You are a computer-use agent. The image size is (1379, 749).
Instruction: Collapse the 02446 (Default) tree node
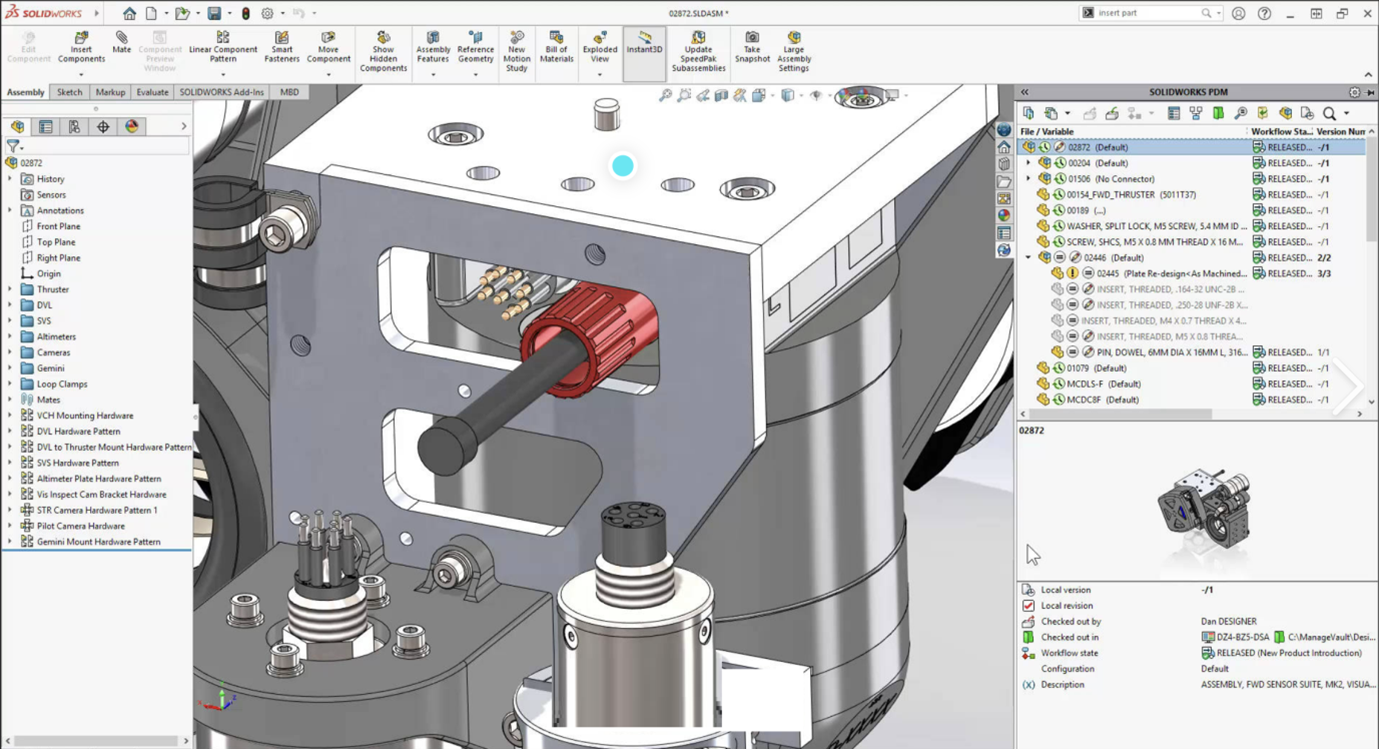coord(1028,258)
